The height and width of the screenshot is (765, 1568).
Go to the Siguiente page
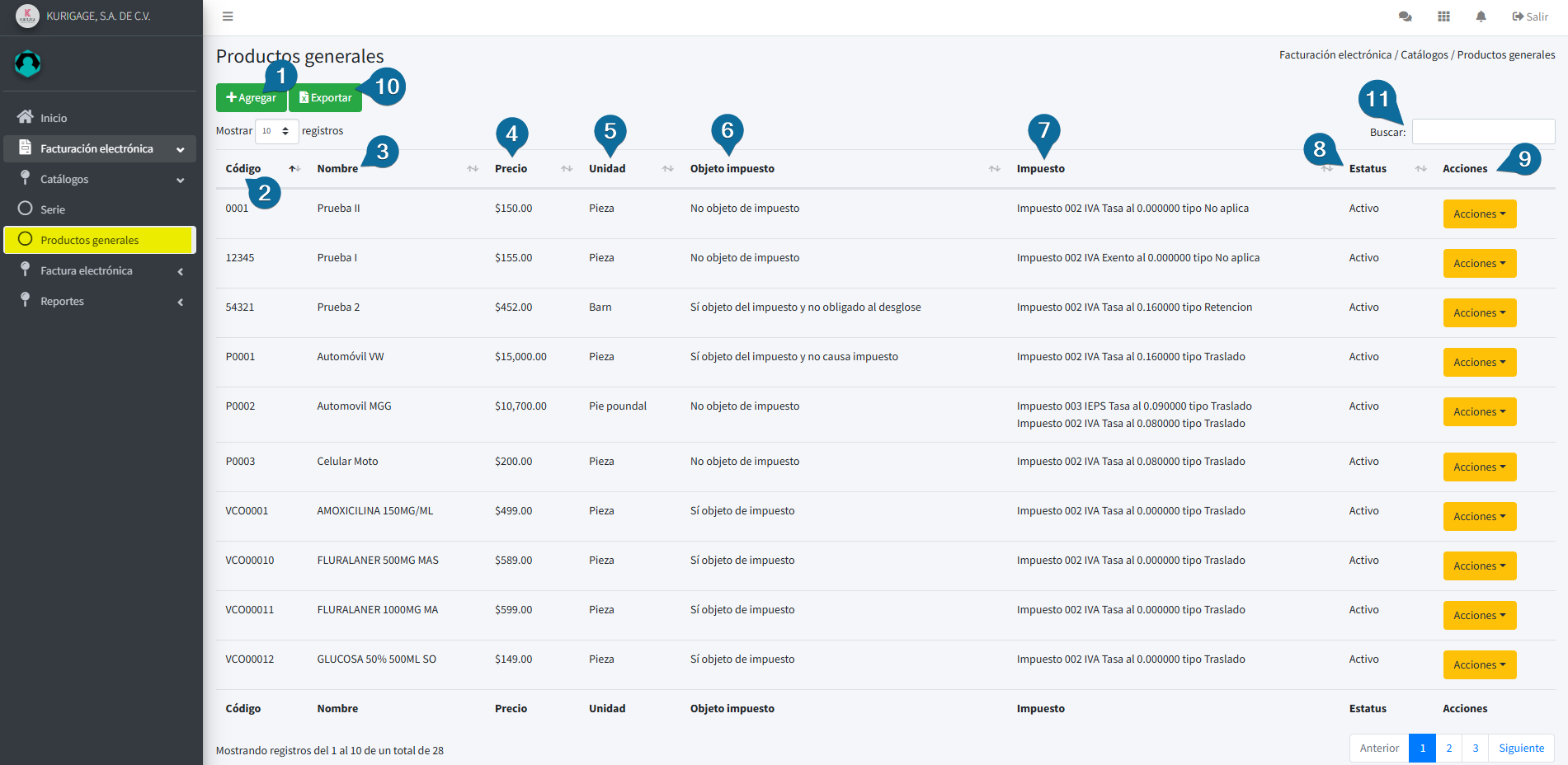coord(1521,749)
